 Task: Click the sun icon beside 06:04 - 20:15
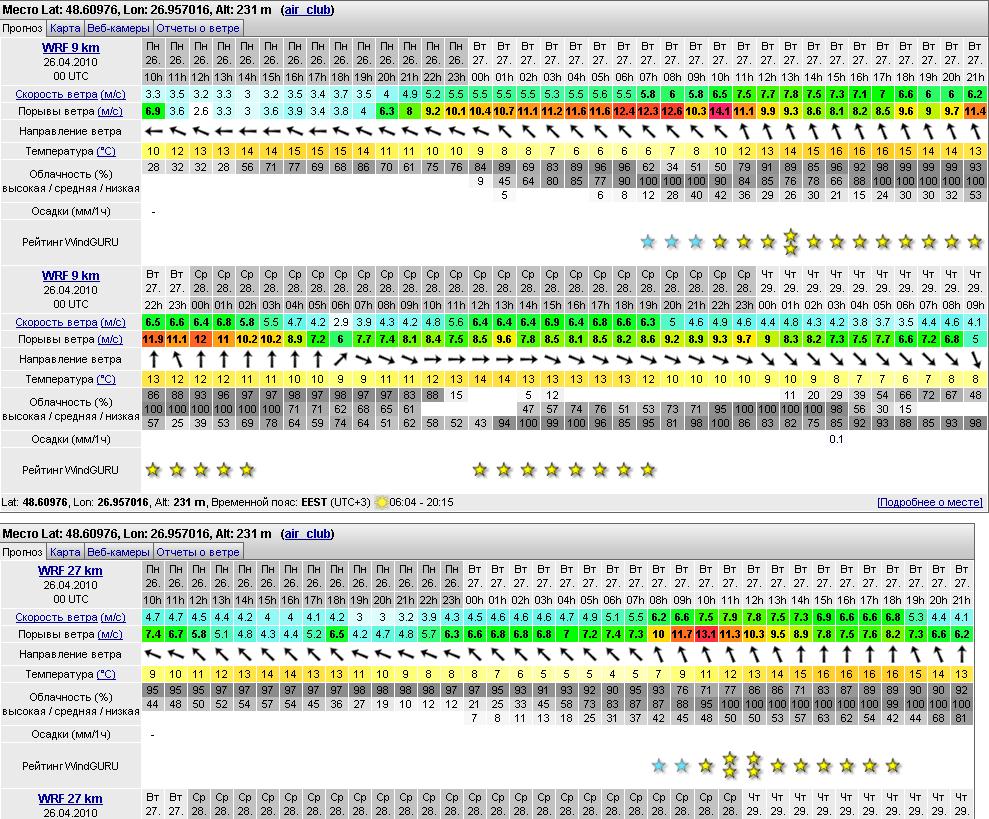tap(381, 502)
